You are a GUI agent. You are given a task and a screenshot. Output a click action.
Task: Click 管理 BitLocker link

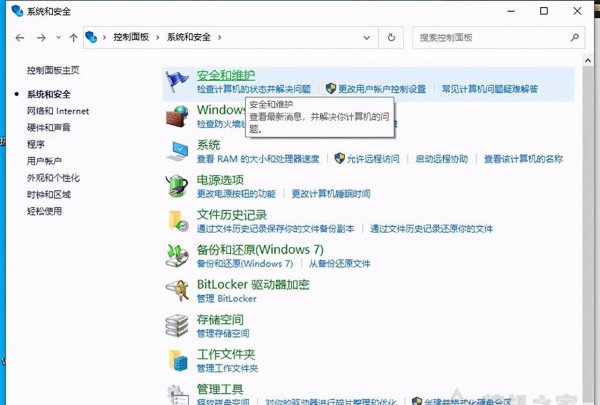click(x=227, y=299)
